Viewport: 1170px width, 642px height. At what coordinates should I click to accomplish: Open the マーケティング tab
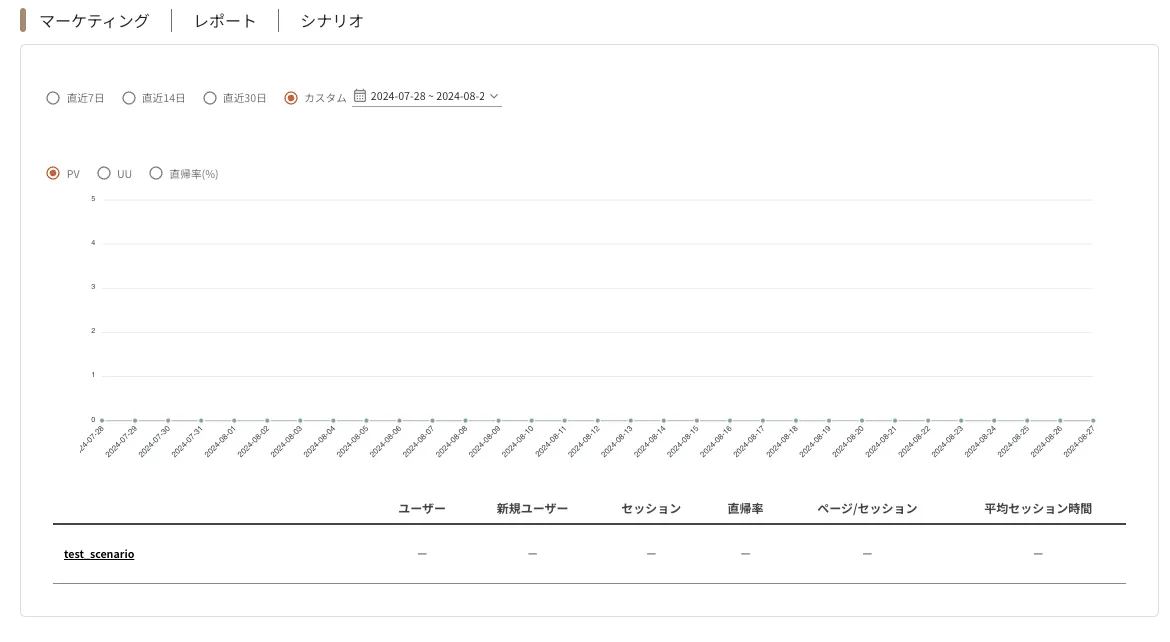94,21
